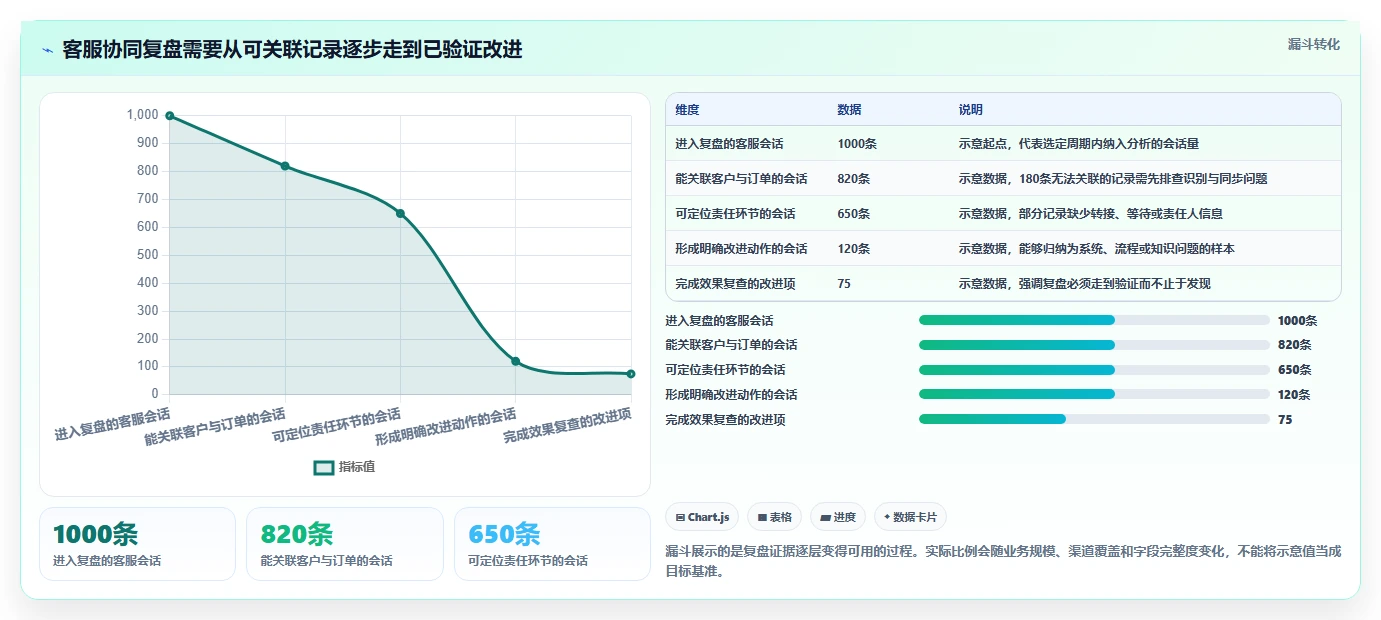Click the 说明 table column header

click(970, 110)
